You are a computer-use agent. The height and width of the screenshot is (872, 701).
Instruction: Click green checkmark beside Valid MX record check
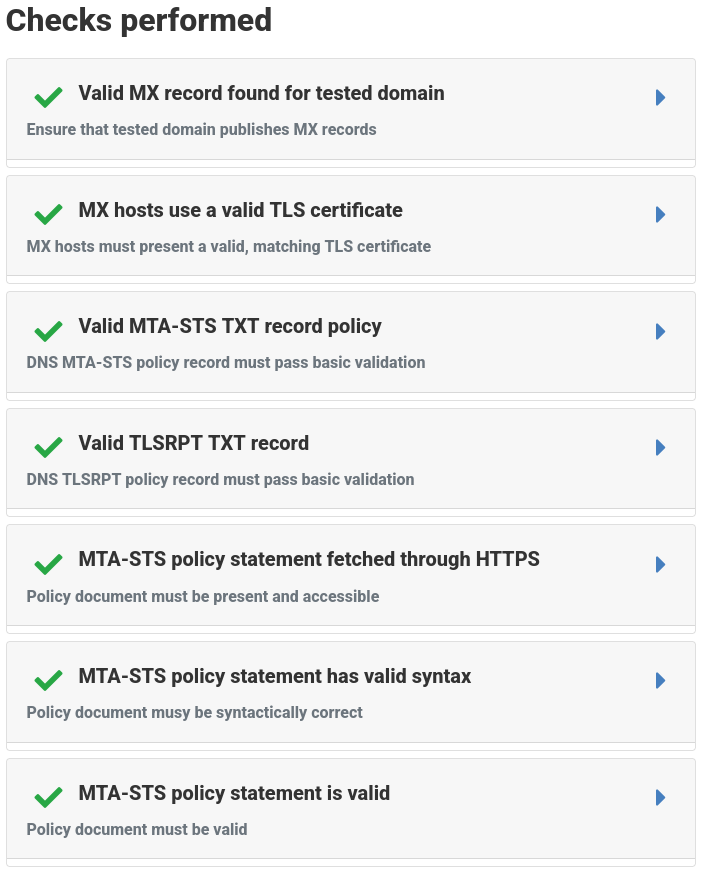pos(48,97)
